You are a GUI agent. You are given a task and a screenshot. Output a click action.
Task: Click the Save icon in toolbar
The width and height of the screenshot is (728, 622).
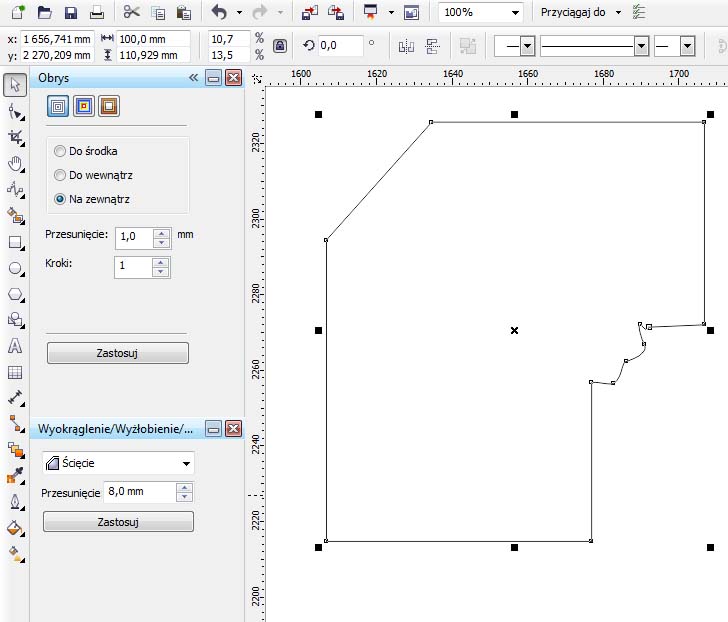click(71, 13)
